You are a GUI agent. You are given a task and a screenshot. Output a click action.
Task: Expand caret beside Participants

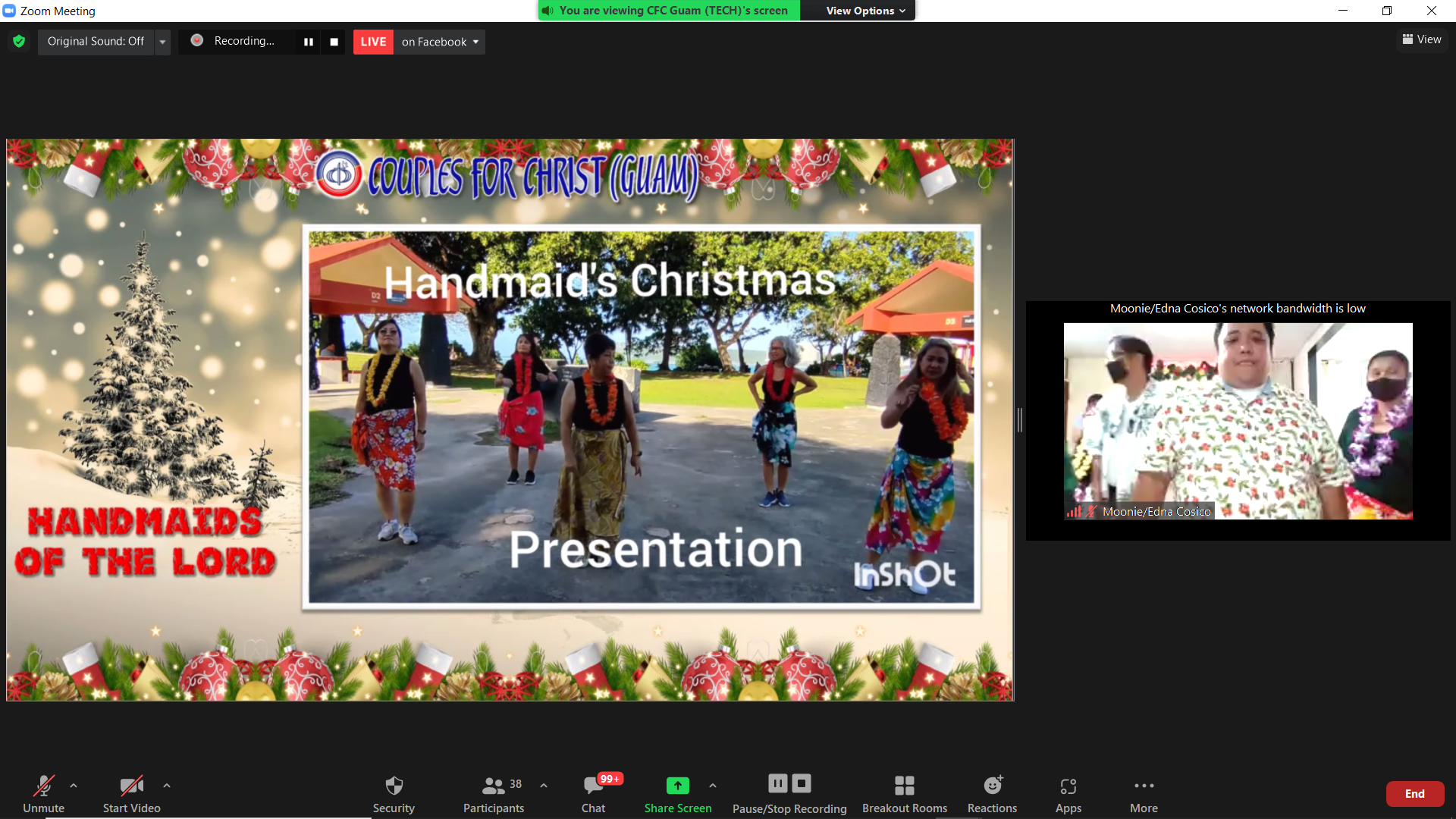(x=544, y=786)
